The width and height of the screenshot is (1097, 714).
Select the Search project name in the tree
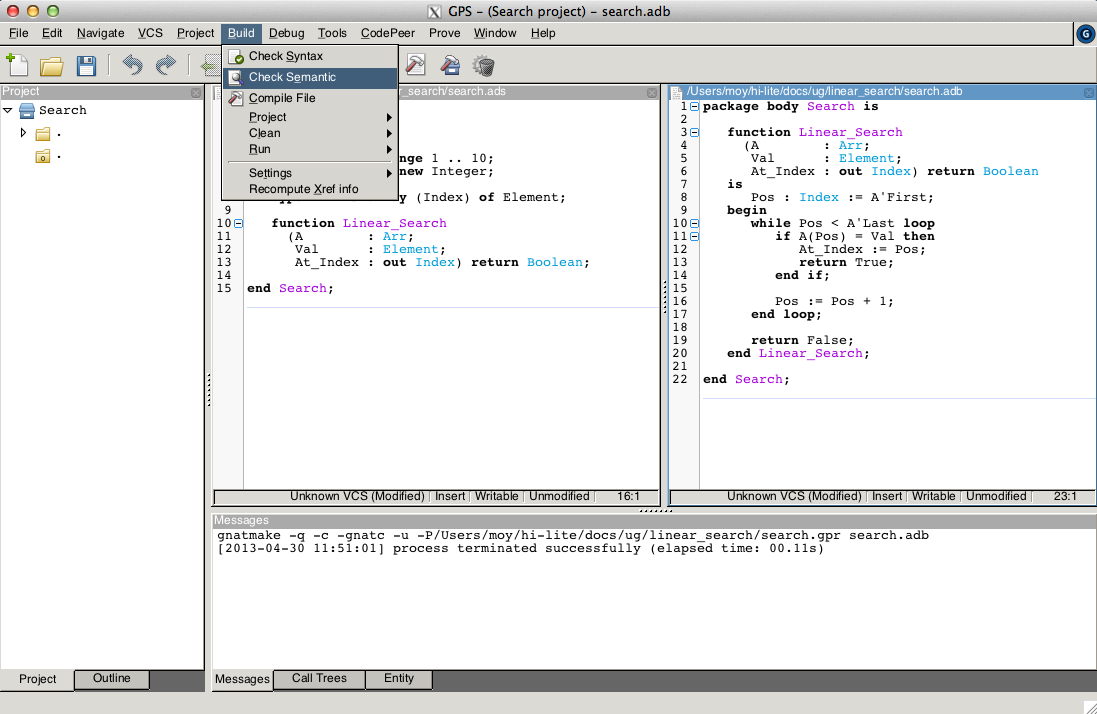[x=63, y=110]
